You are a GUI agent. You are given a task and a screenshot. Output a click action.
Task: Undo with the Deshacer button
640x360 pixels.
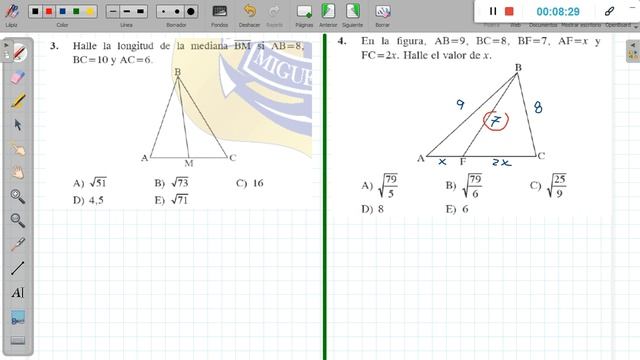coord(249,11)
